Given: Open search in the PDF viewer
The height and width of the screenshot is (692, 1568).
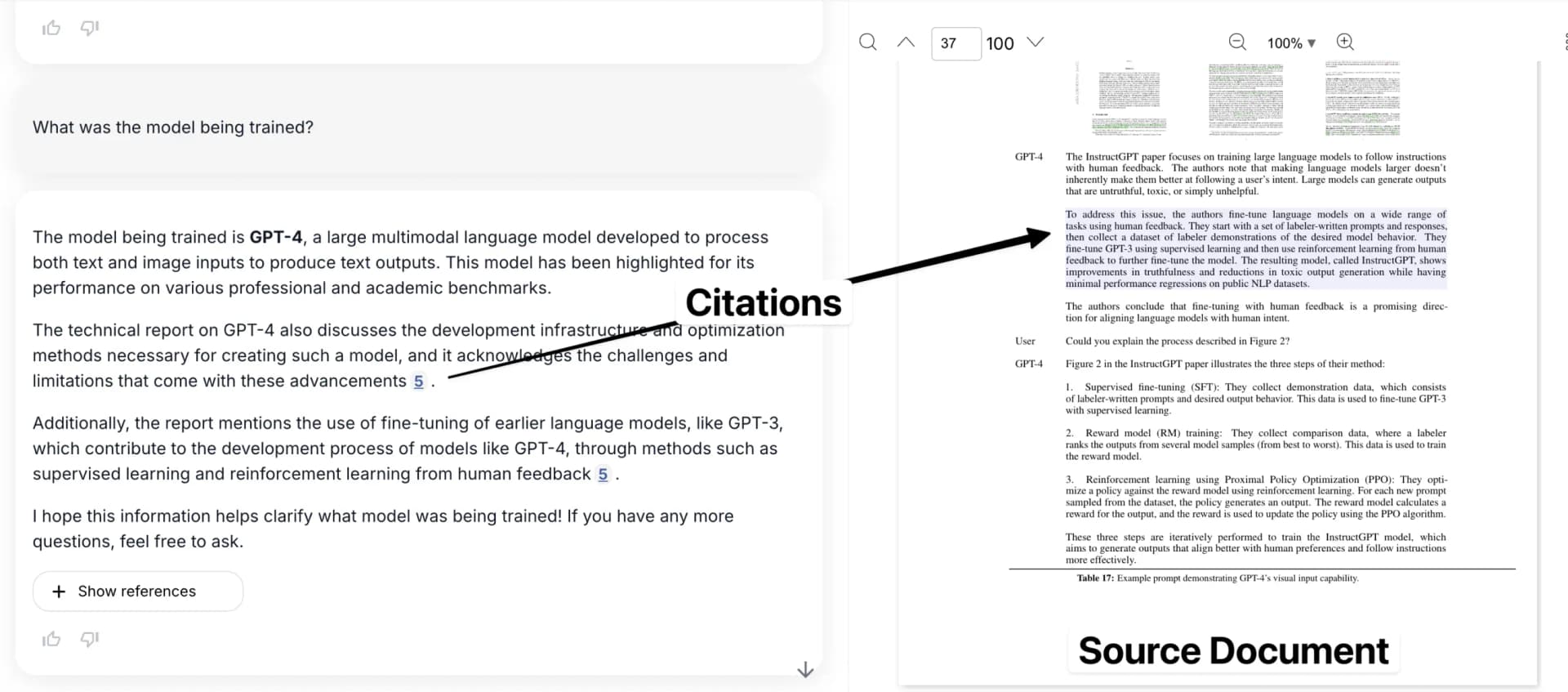Looking at the screenshot, I should pyautogui.click(x=867, y=42).
